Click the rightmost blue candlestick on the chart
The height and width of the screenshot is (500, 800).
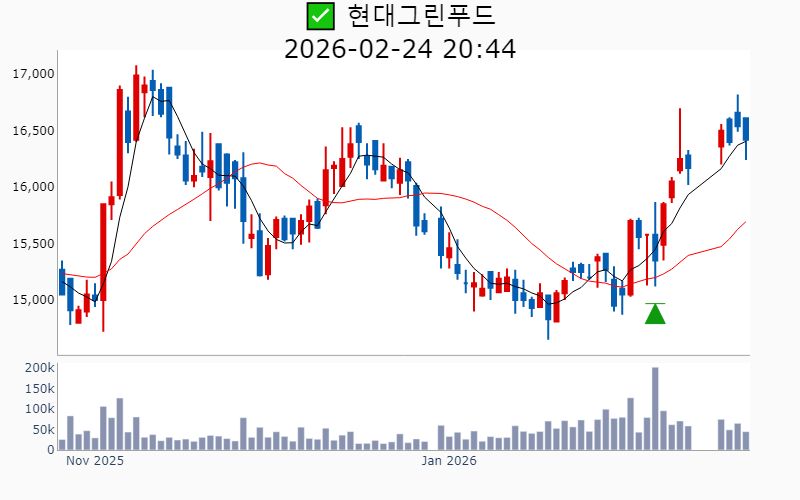coord(746,128)
